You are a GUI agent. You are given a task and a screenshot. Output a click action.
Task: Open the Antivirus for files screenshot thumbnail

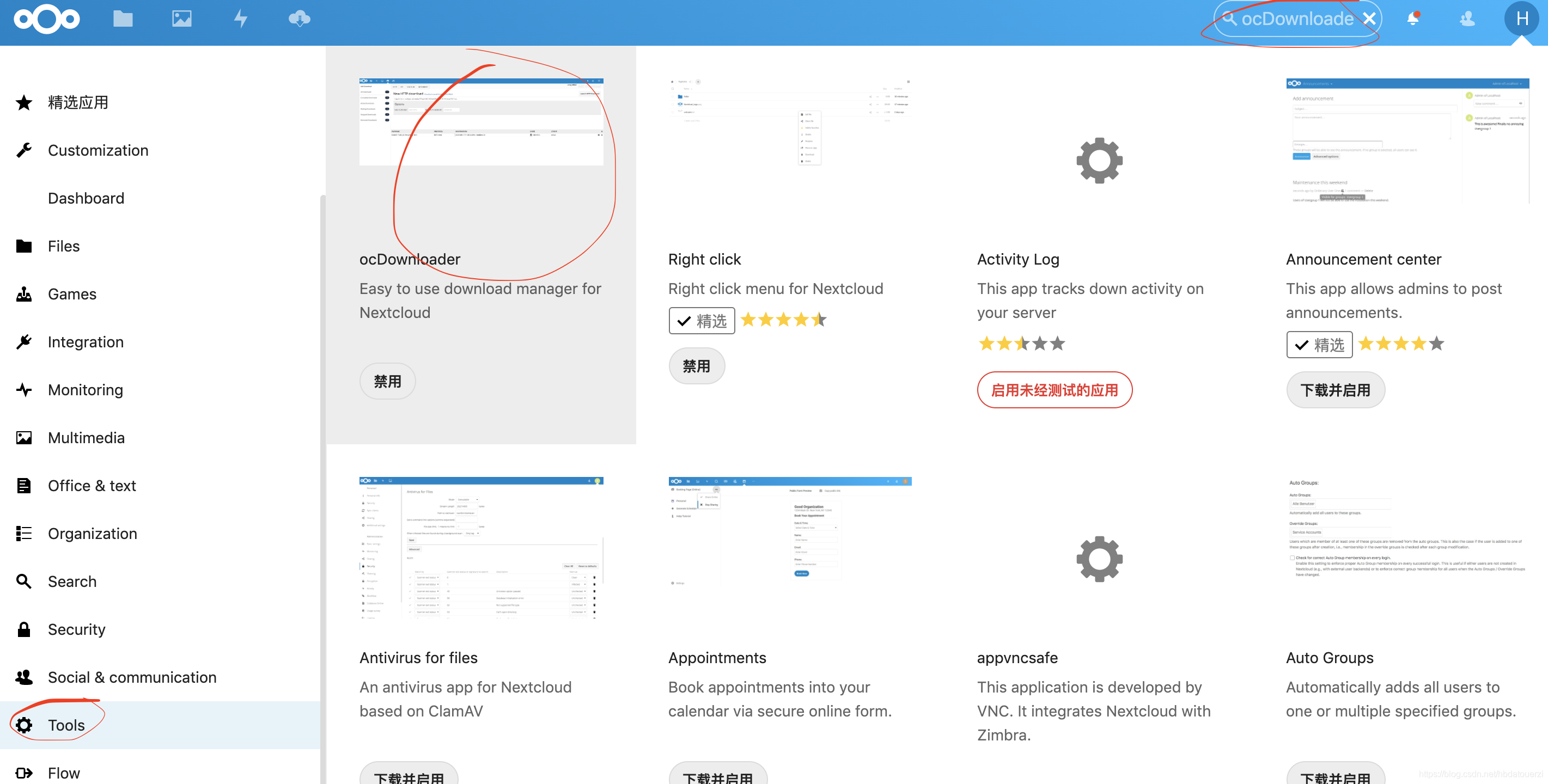[x=481, y=547]
